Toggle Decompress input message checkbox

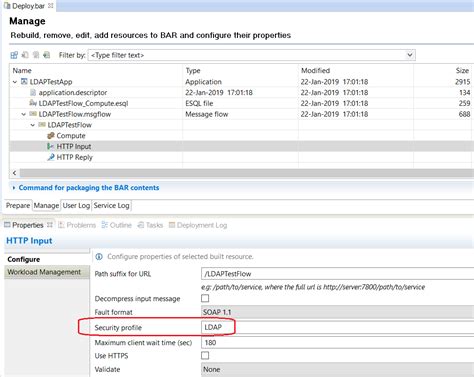click(205, 298)
